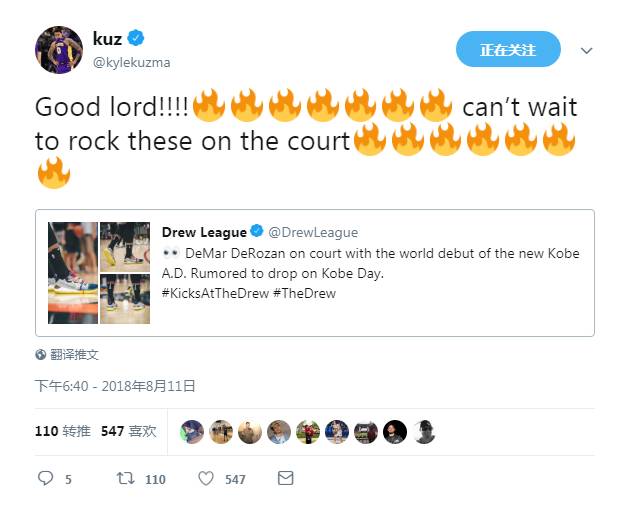Click the globe icon beside translate tweet
This screenshot has width=633, height=515.
pyautogui.click(x=40, y=355)
